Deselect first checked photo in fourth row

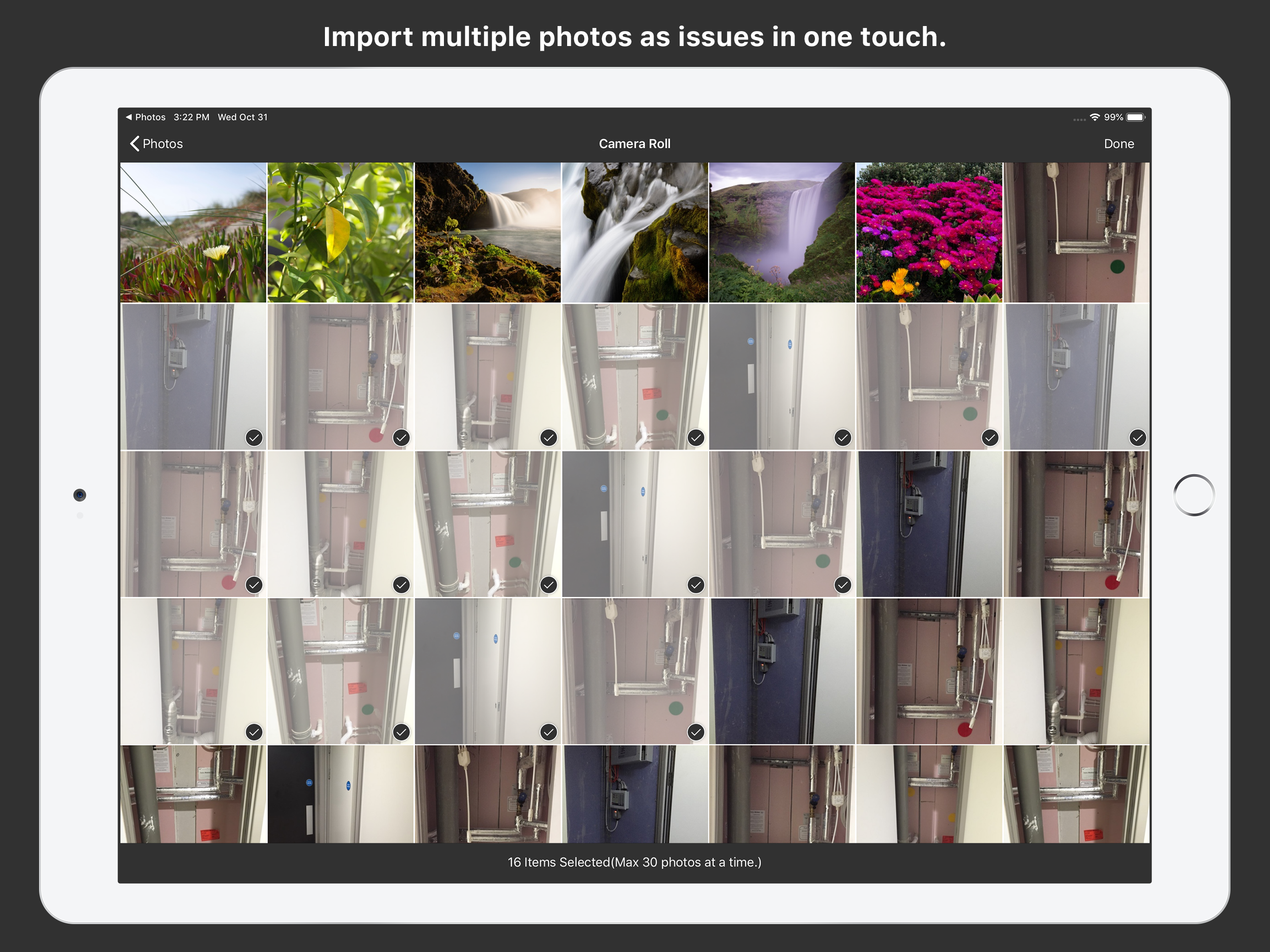pos(193,671)
